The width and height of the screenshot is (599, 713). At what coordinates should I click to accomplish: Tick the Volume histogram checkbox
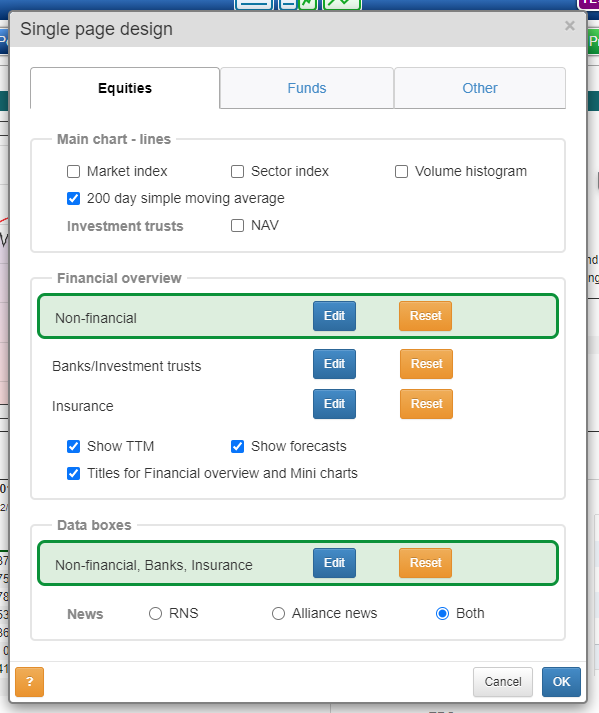[401, 171]
